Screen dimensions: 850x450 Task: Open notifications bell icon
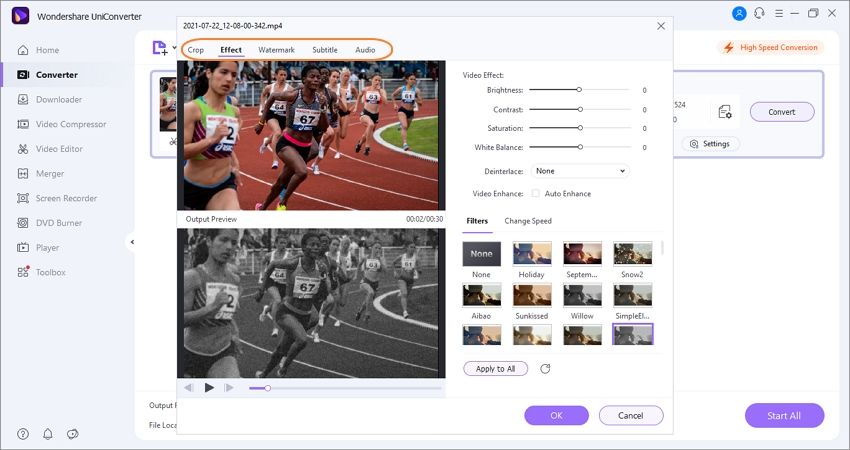48,434
